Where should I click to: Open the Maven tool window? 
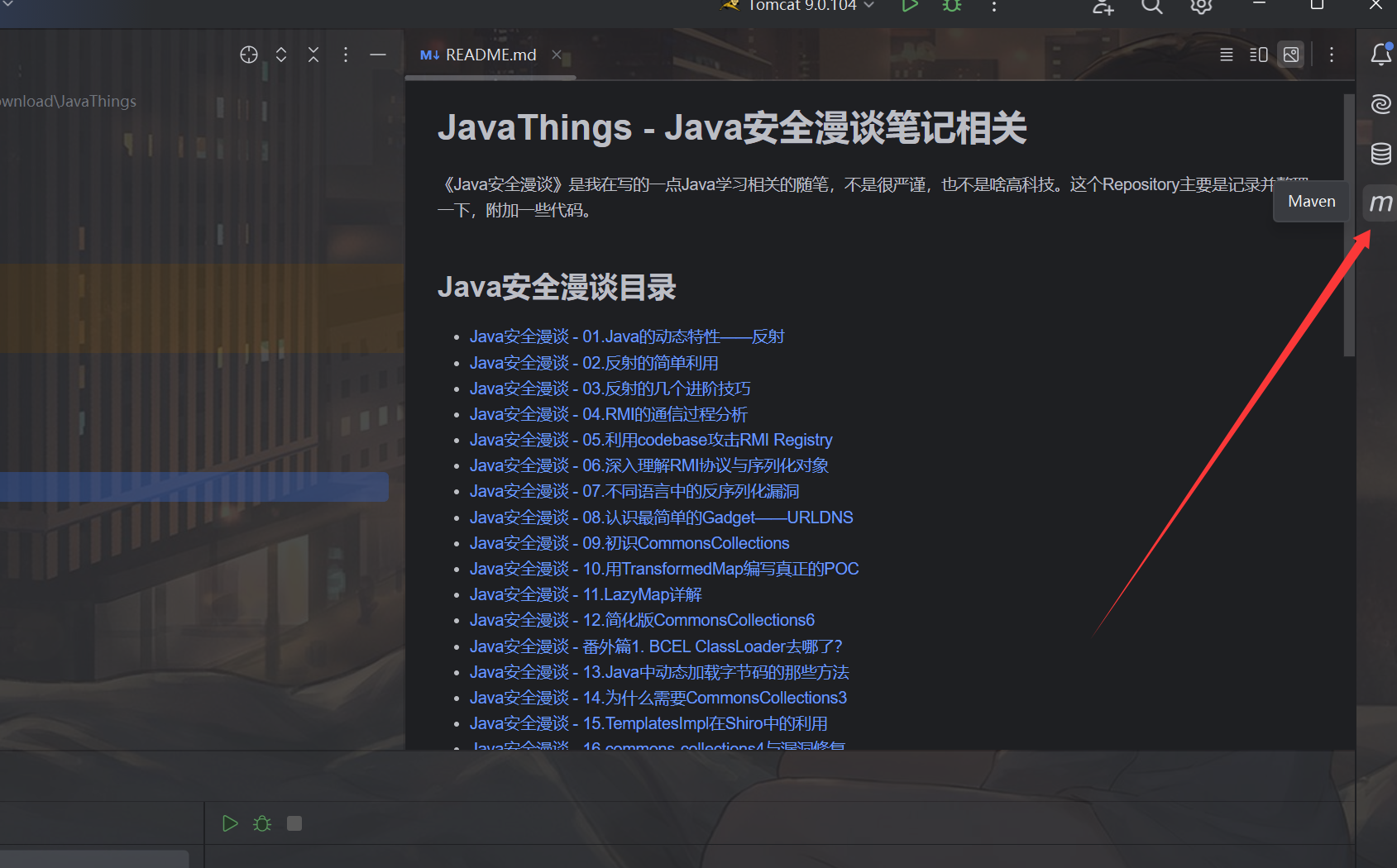[1380, 203]
